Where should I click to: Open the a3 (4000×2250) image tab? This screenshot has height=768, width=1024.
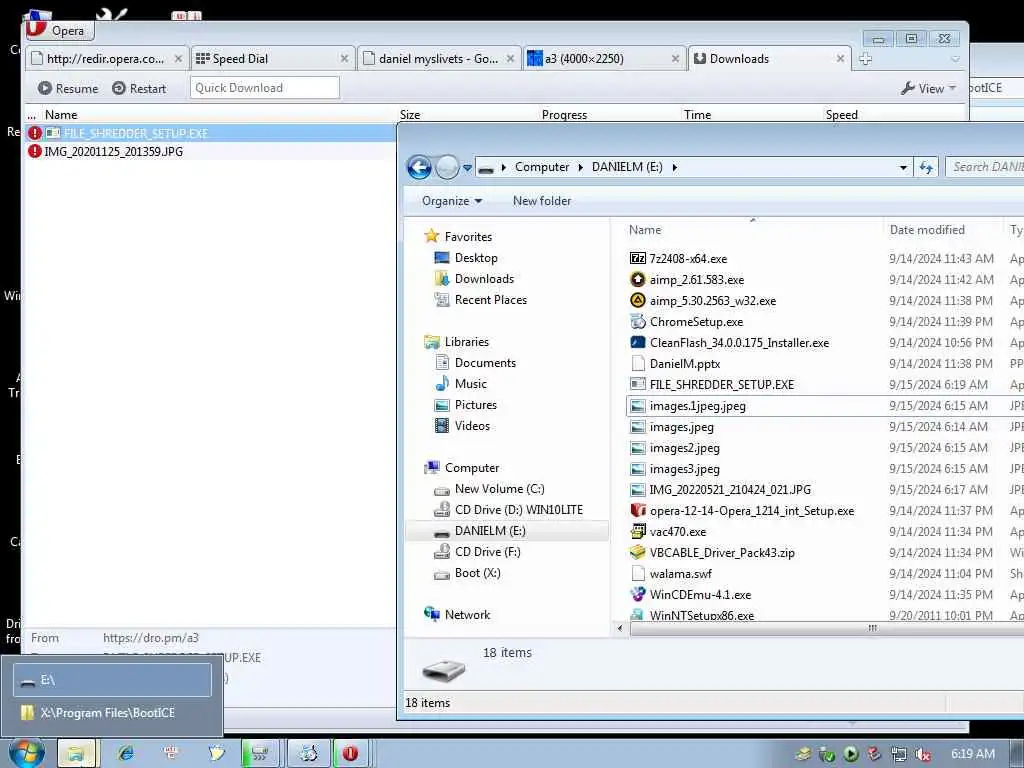(605, 59)
